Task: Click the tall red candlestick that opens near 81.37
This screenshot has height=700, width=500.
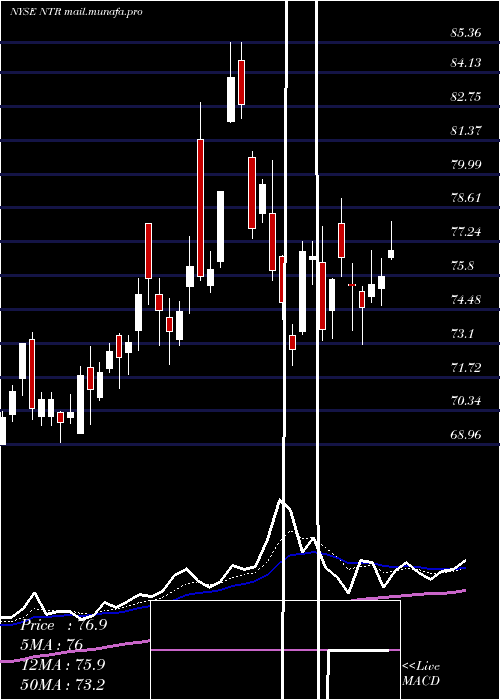Action: pos(200,208)
